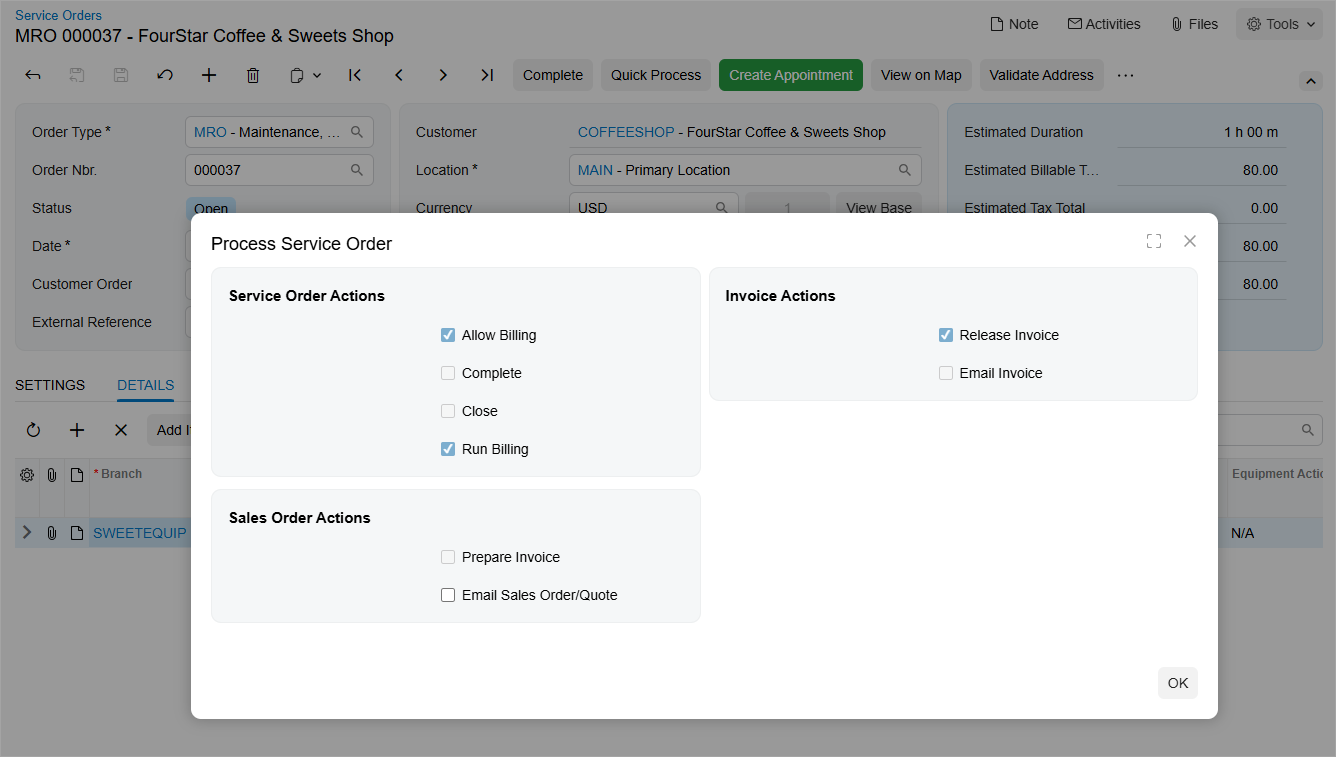Maximize the Process Service Order dialog
1336x757 pixels.
click(1154, 241)
